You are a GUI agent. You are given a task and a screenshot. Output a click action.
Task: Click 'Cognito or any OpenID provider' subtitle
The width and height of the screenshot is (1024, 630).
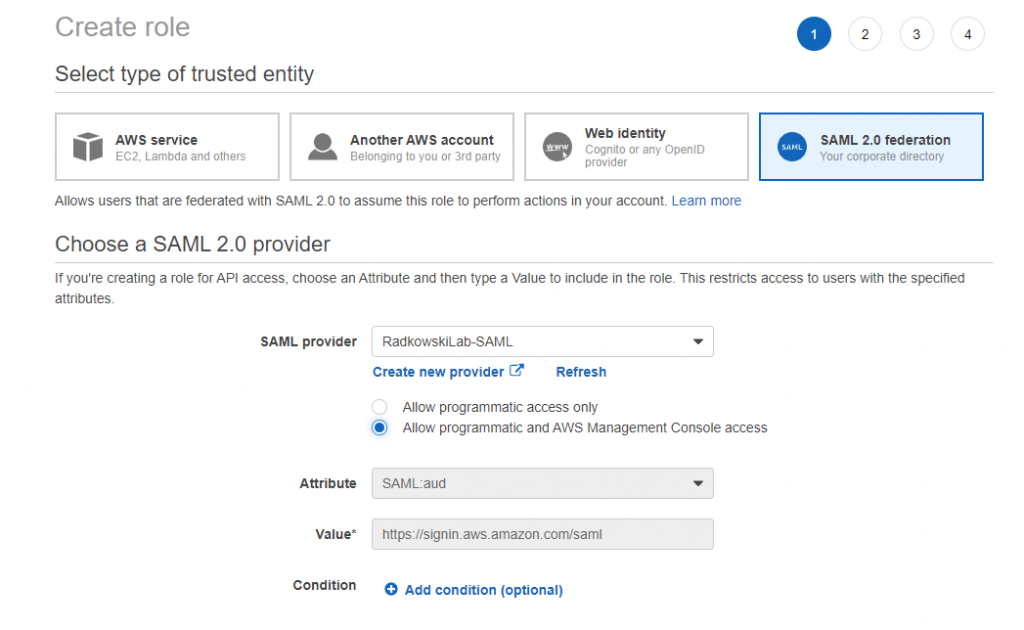click(x=645, y=155)
